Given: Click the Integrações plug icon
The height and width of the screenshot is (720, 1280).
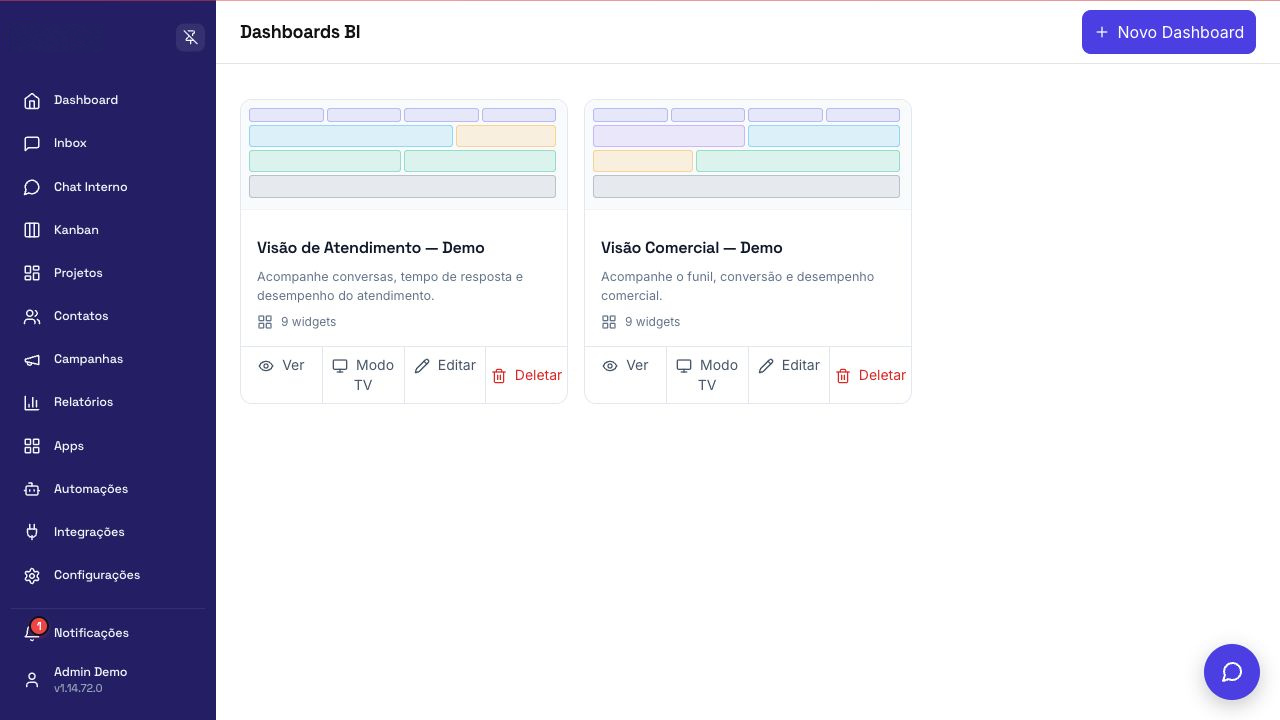Looking at the screenshot, I should pyautogui.click(x=32, y=532).
